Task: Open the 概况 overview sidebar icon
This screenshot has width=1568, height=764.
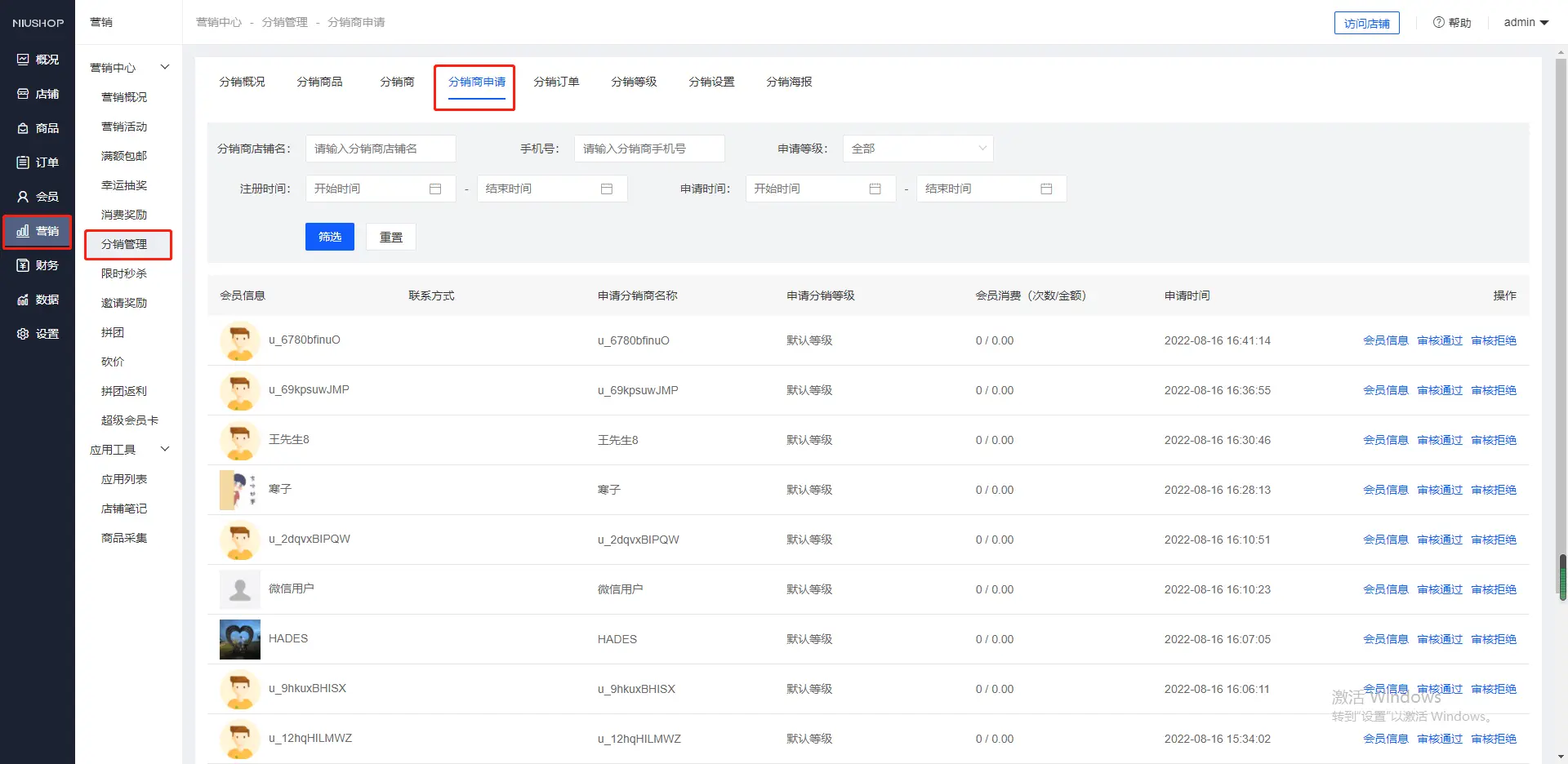Action: 23,60
